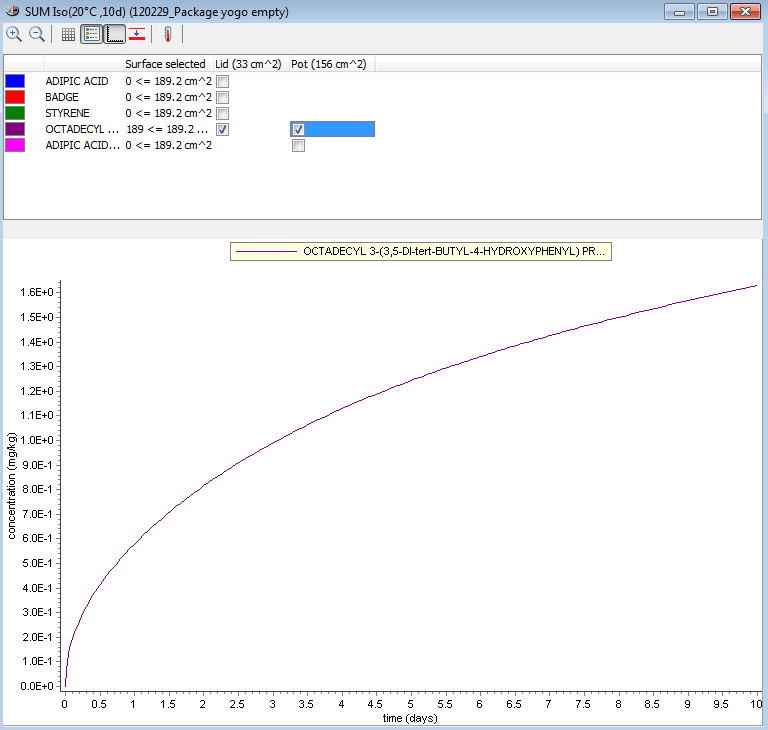
Task: Tick the Lid checkbox for STYRENE
Action: [x=223, y=113]
